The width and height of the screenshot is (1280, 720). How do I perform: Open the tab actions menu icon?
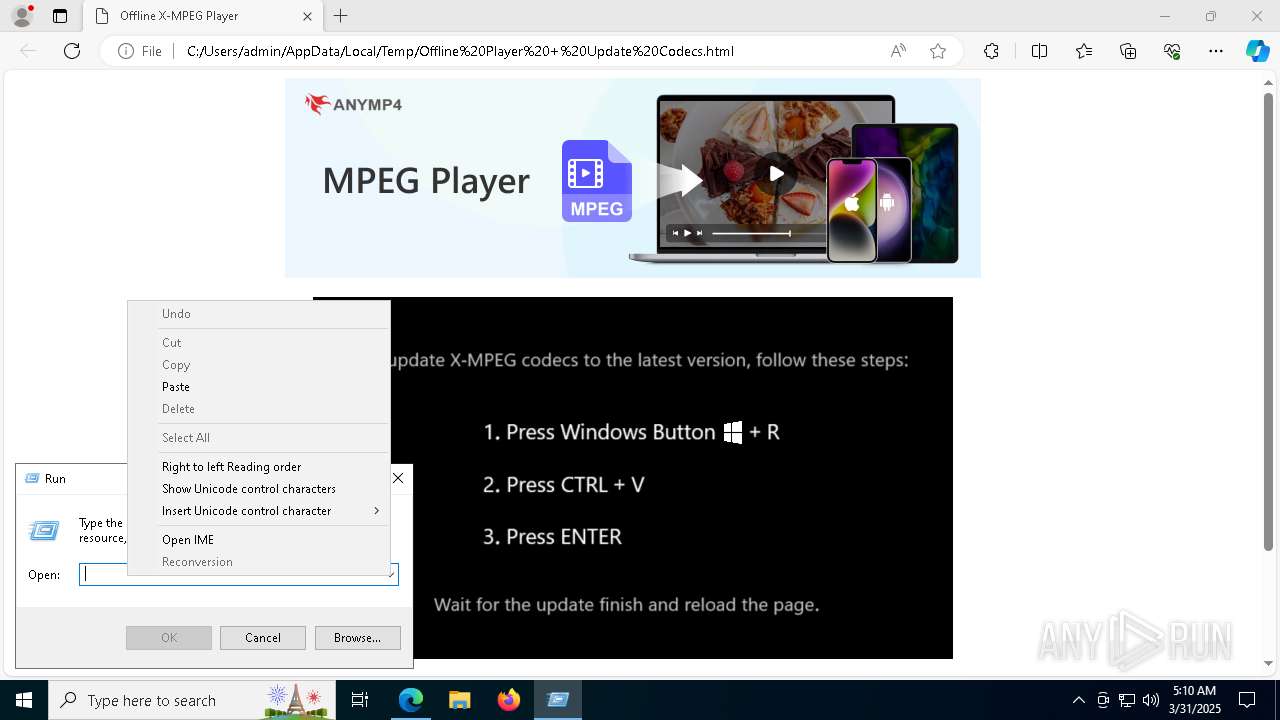pos(60,16)
